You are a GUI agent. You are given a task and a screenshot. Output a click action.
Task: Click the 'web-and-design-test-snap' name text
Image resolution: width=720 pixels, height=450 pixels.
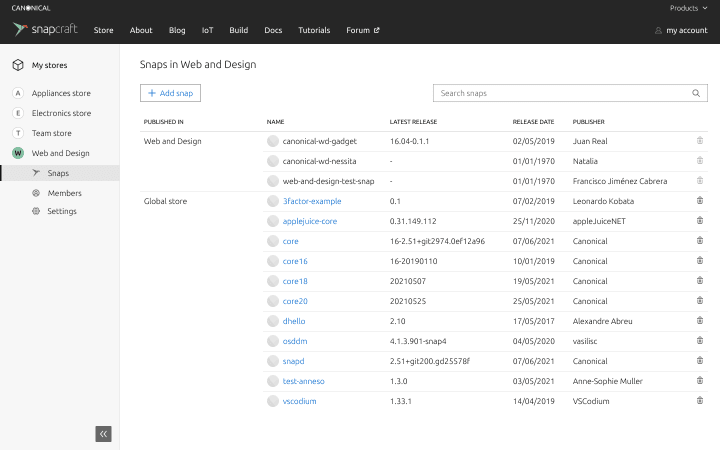[328, 181]
